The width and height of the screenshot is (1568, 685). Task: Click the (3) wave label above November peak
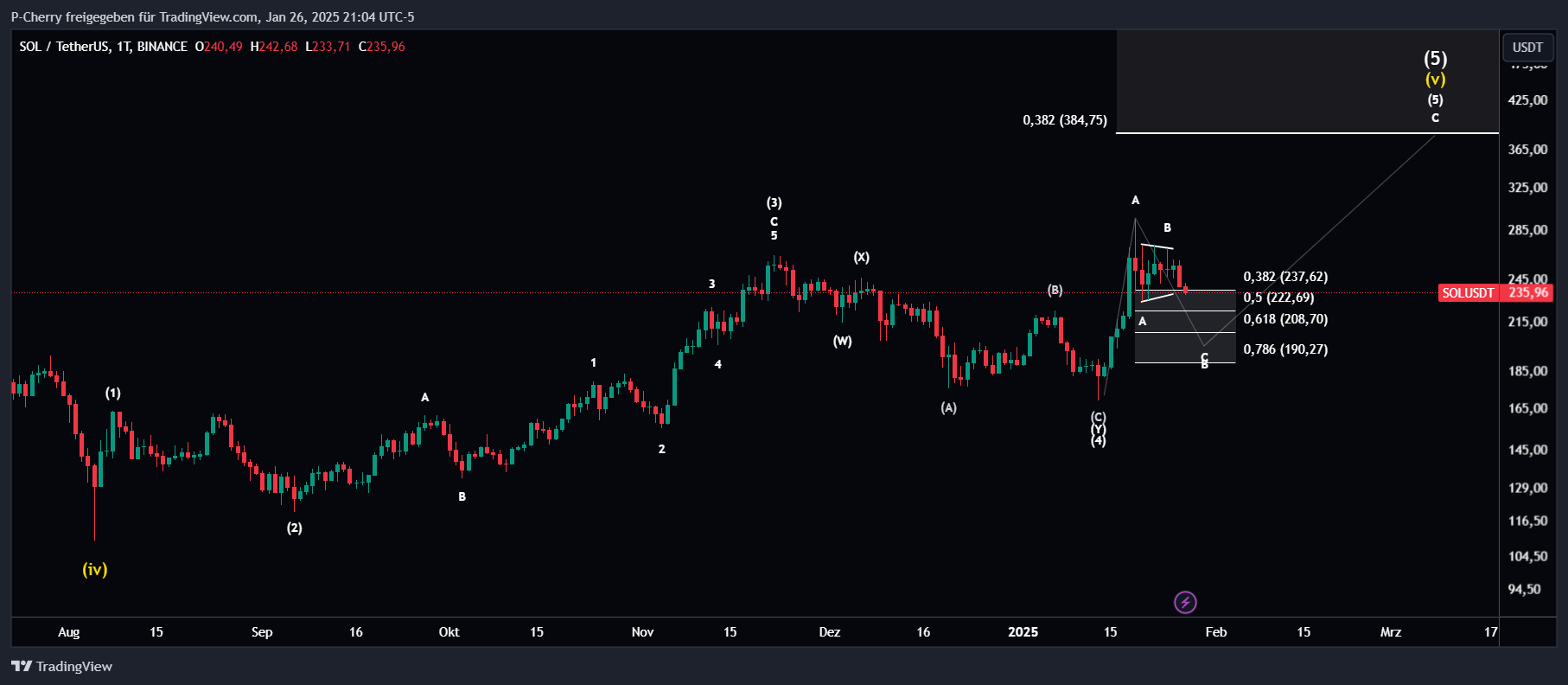[774, 202]
